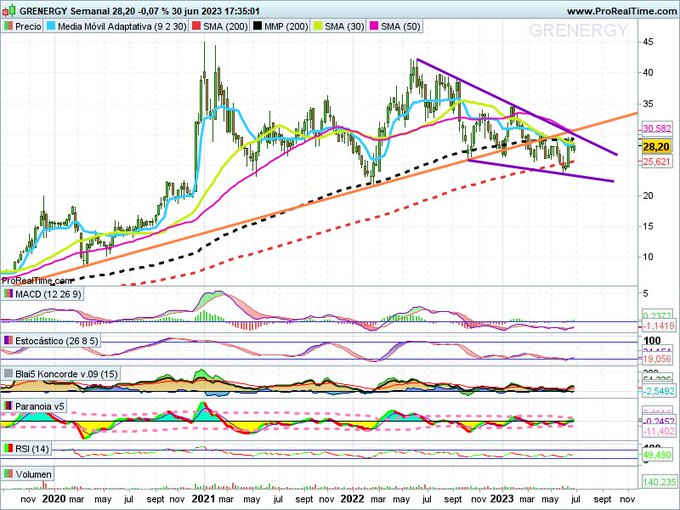Click the Koncorde value -2,5492

(658, 391)
